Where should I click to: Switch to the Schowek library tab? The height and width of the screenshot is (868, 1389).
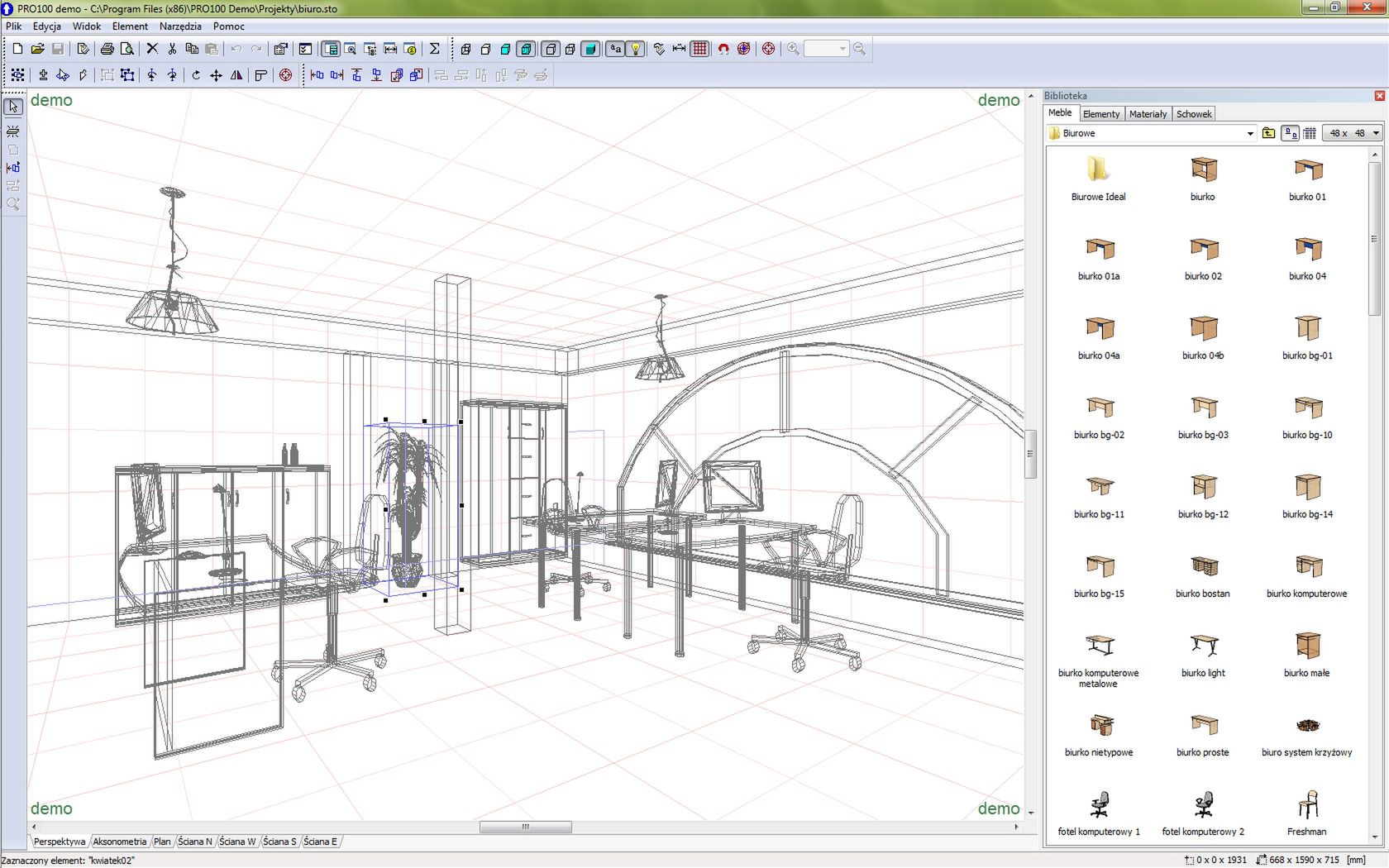(x=1194, y=114)
